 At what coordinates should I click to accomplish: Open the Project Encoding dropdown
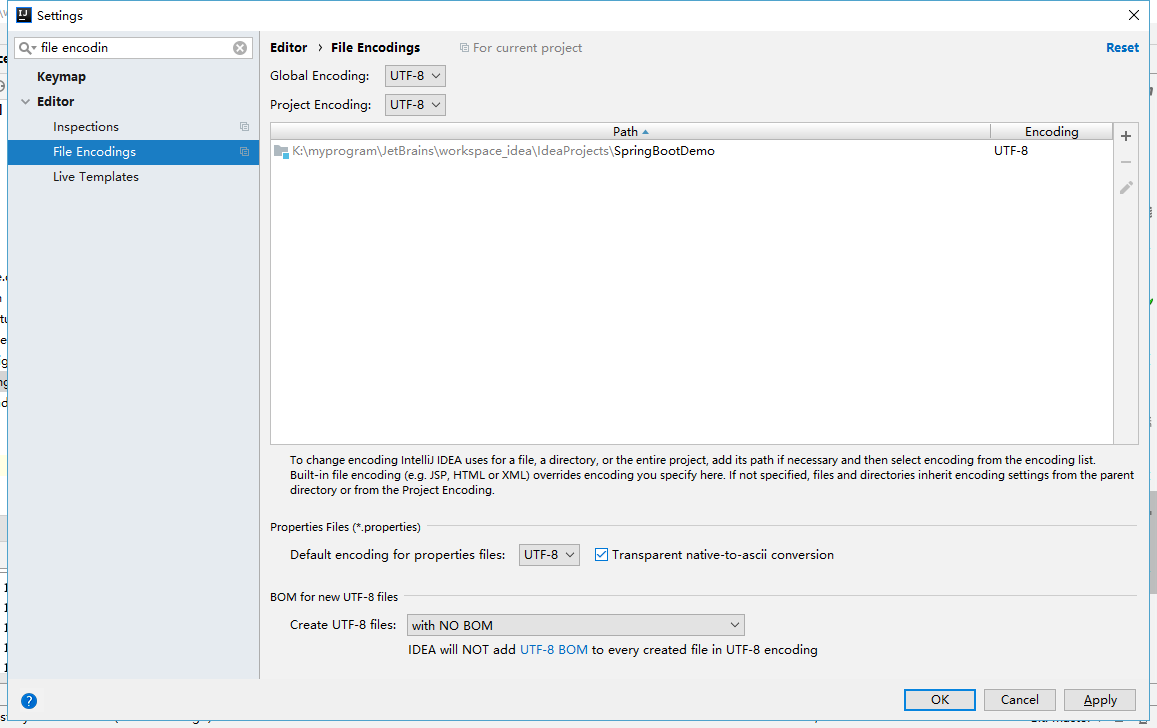[x=415, y=105]
